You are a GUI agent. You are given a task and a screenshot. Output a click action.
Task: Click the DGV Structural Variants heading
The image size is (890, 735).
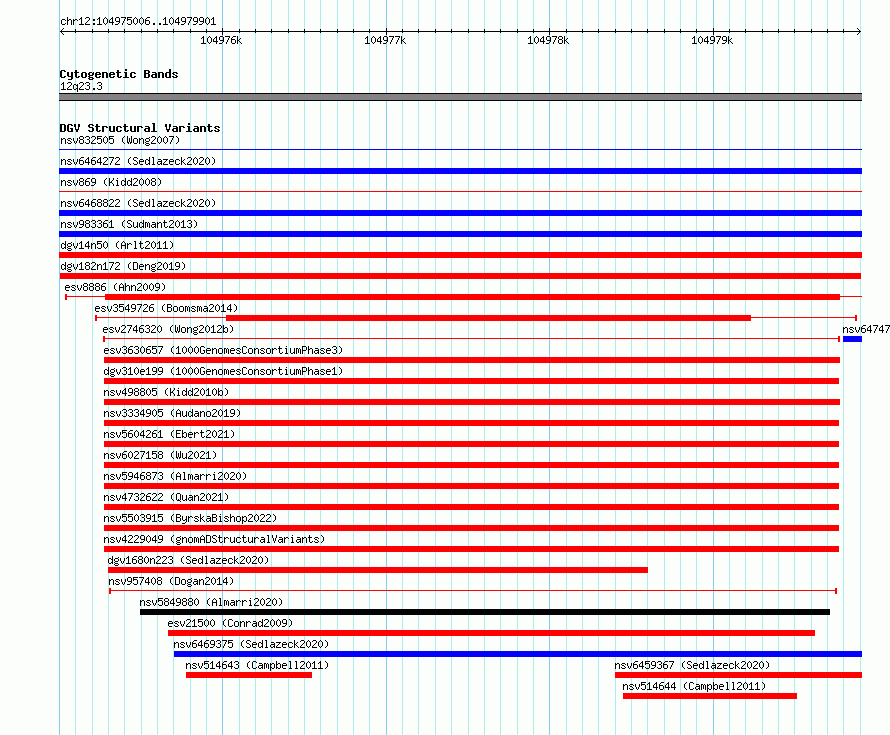pos(140,128)
